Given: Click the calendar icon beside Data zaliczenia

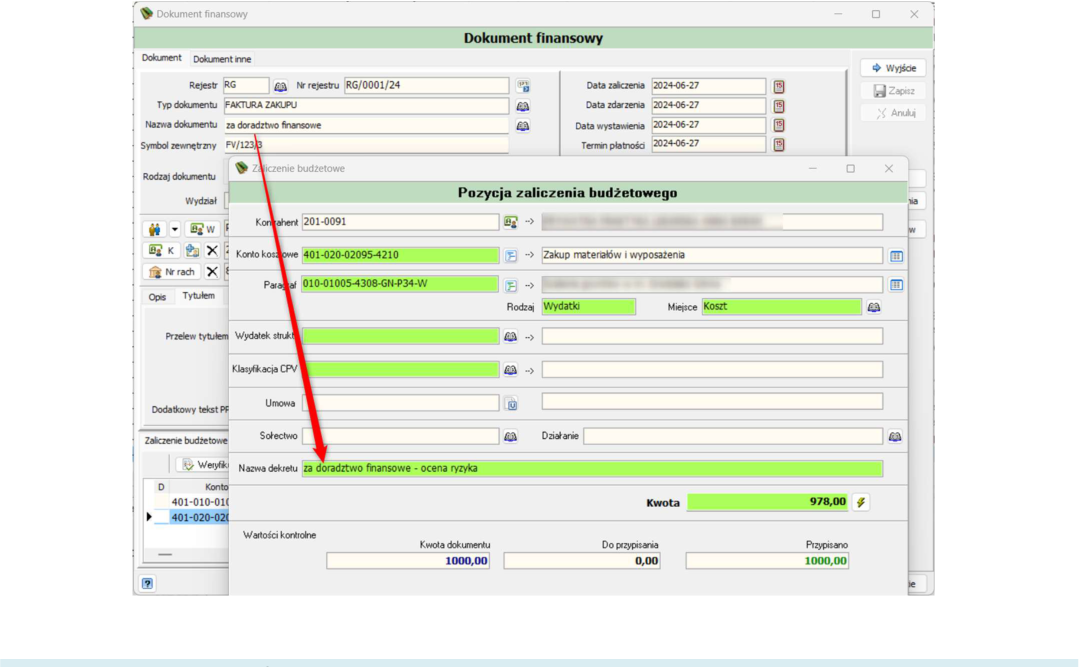Looking at the screenshot, I should (778, 87).
